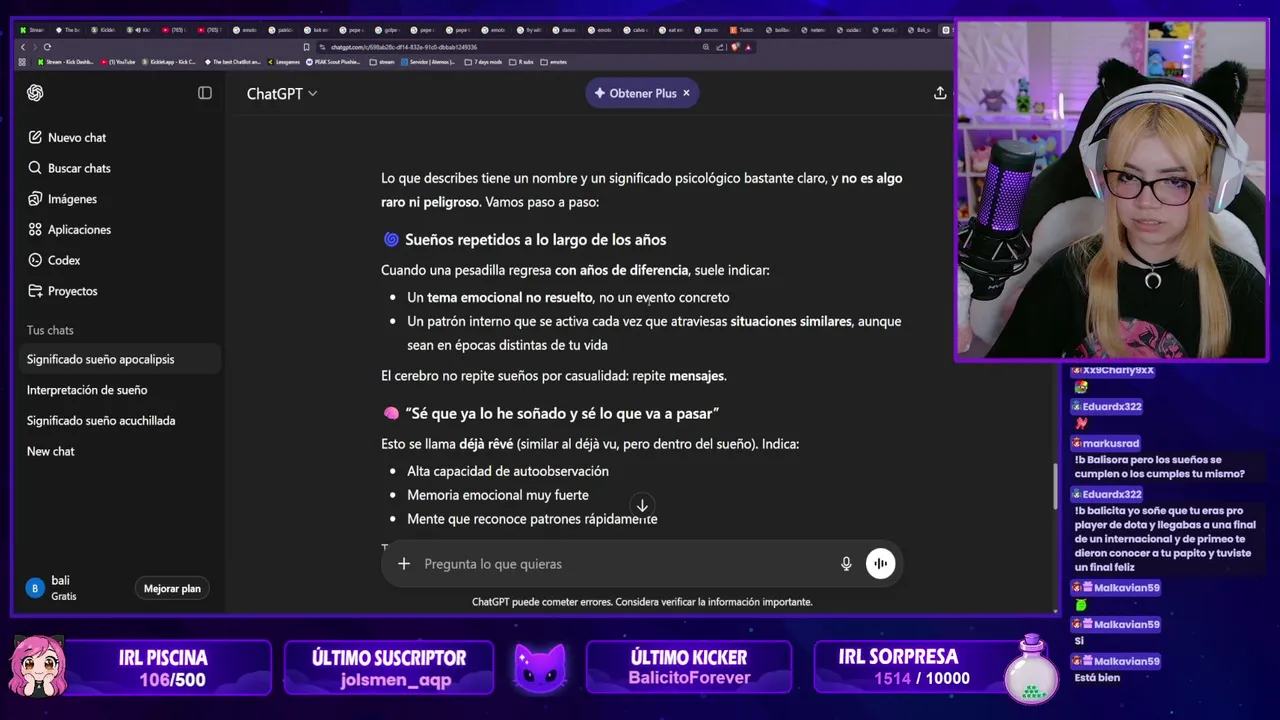Viewport: 1280px width, 720px height.
Task: Open the New chat conversation
Action: (x=120, y=451)
